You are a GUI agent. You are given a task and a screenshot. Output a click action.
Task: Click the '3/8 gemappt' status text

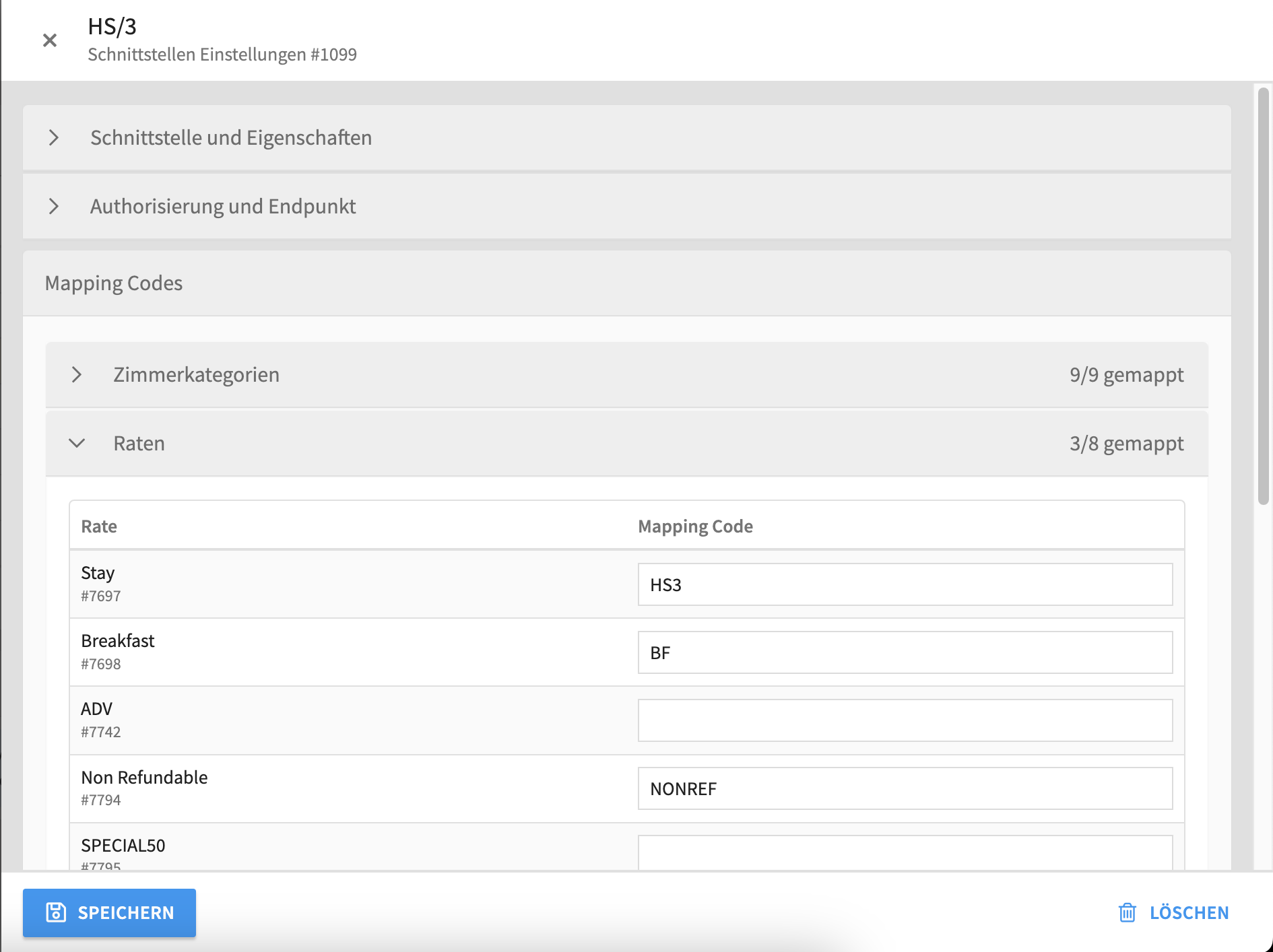pos(1126,443)
